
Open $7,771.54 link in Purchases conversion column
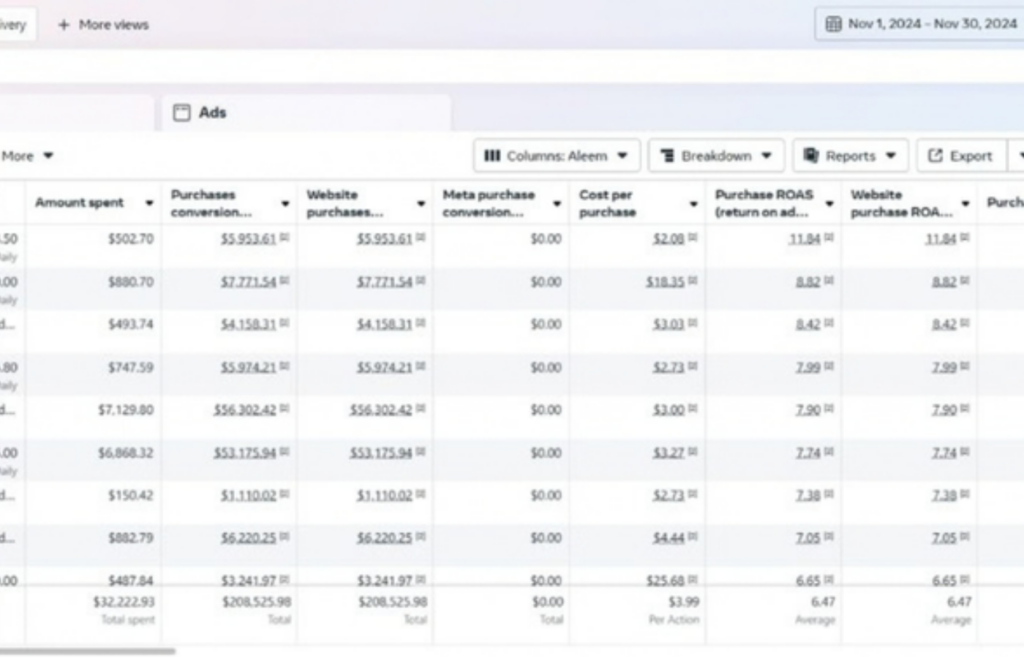[x=248, y=282]
